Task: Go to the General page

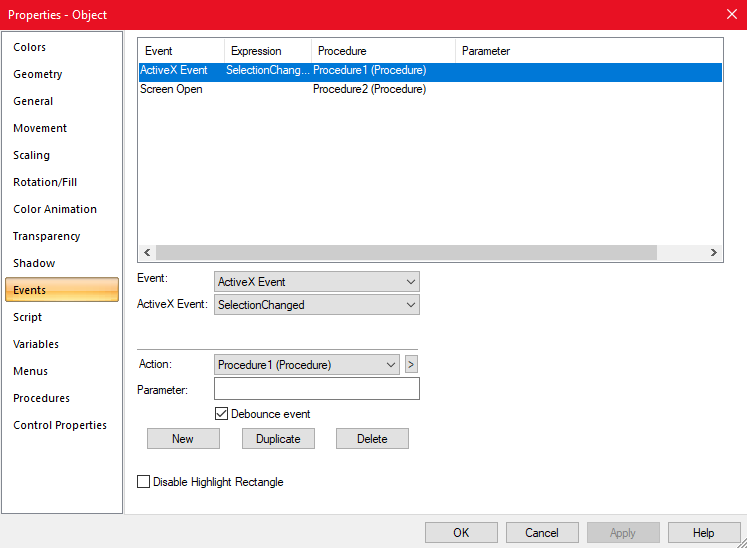Action: pos(33,101)
